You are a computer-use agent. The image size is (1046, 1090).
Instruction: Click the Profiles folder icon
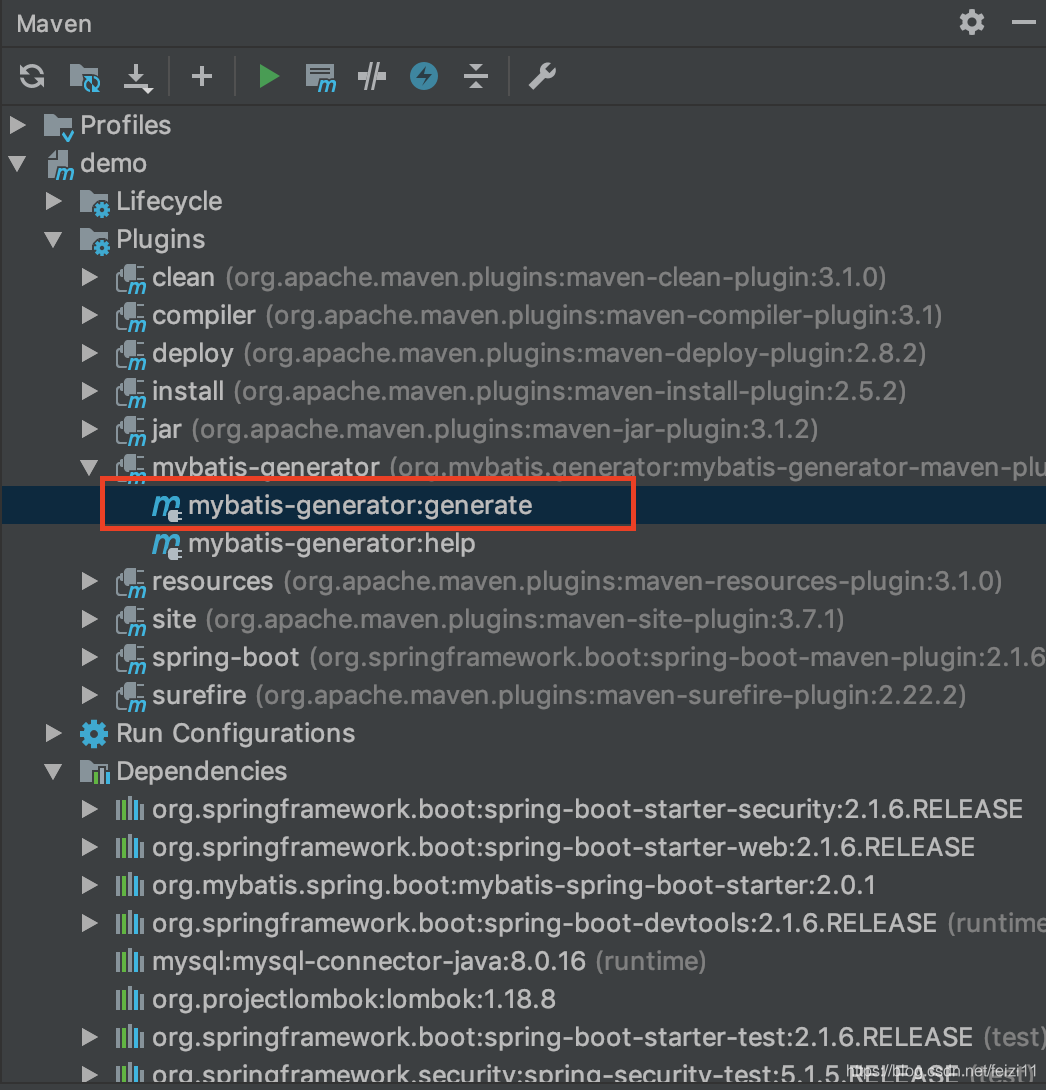[58, 127]
